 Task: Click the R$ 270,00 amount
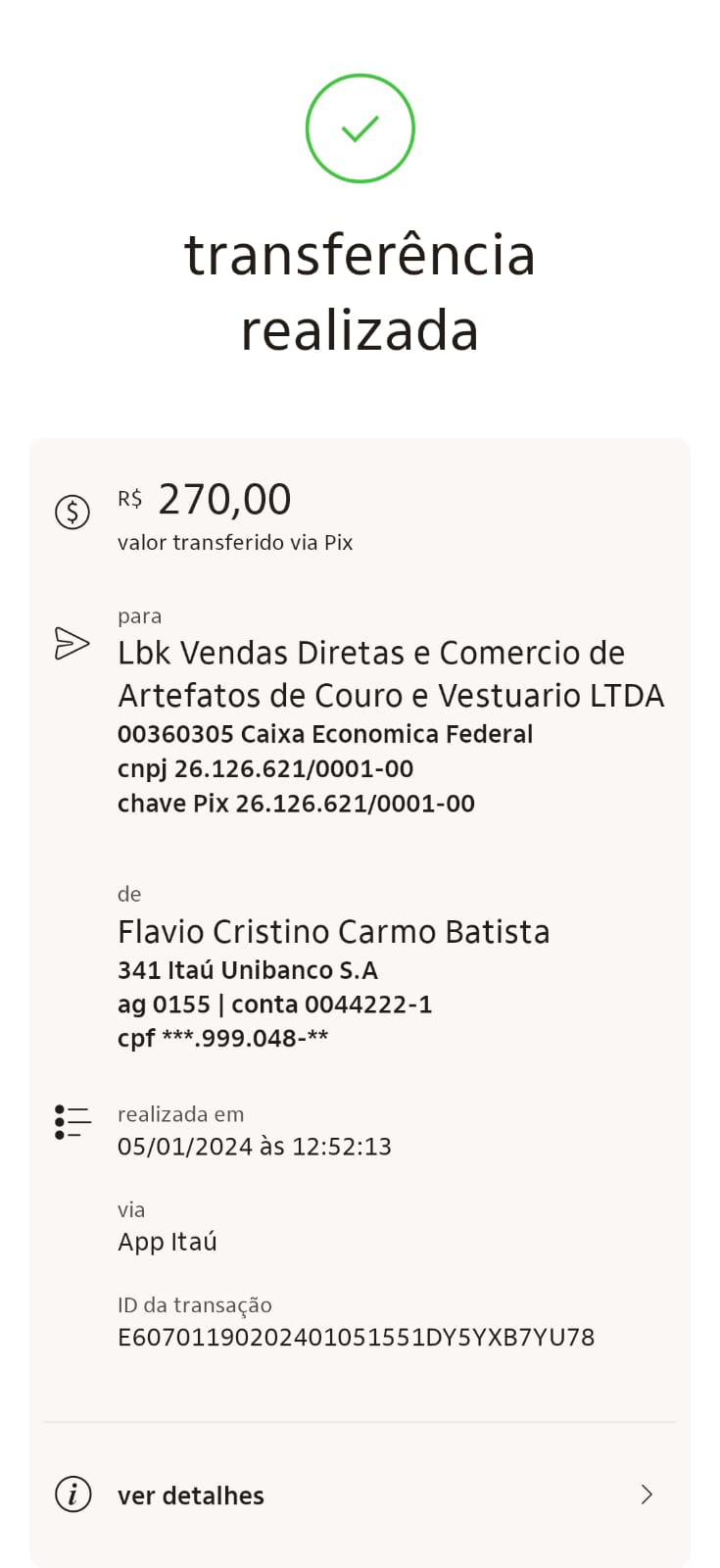click(224, 500)
